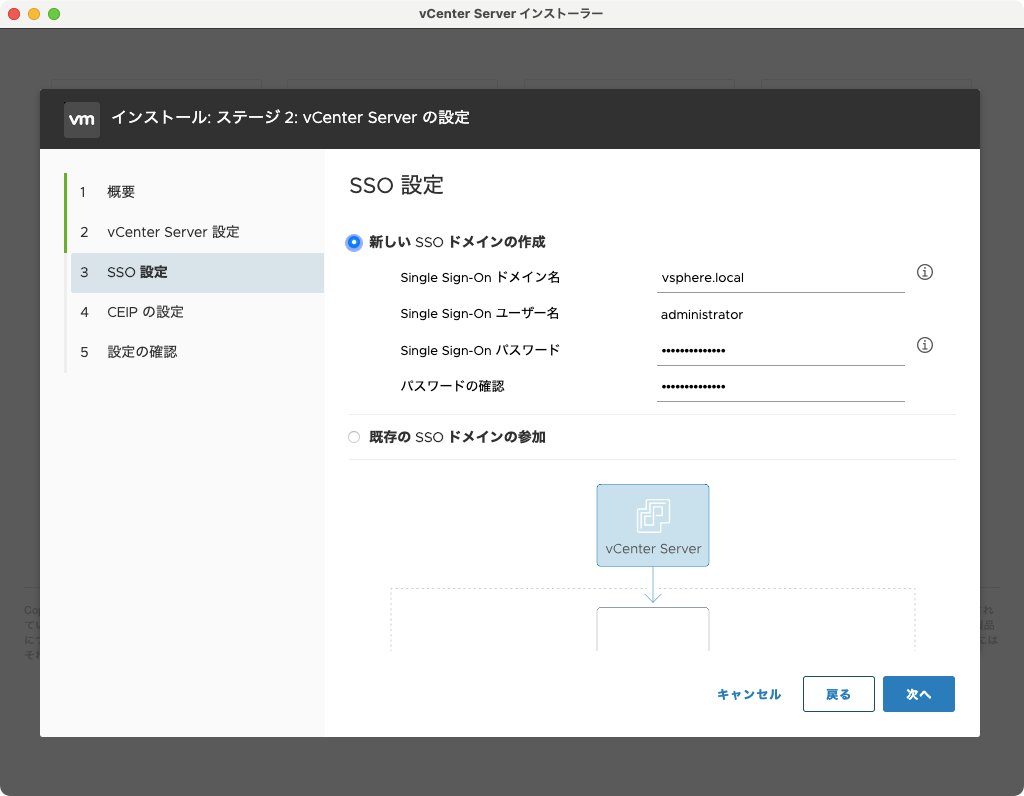Minimize the installer window with yellow button
Image resolution: width=1024 pixels, height=796 pixels.
click(34, 14)
